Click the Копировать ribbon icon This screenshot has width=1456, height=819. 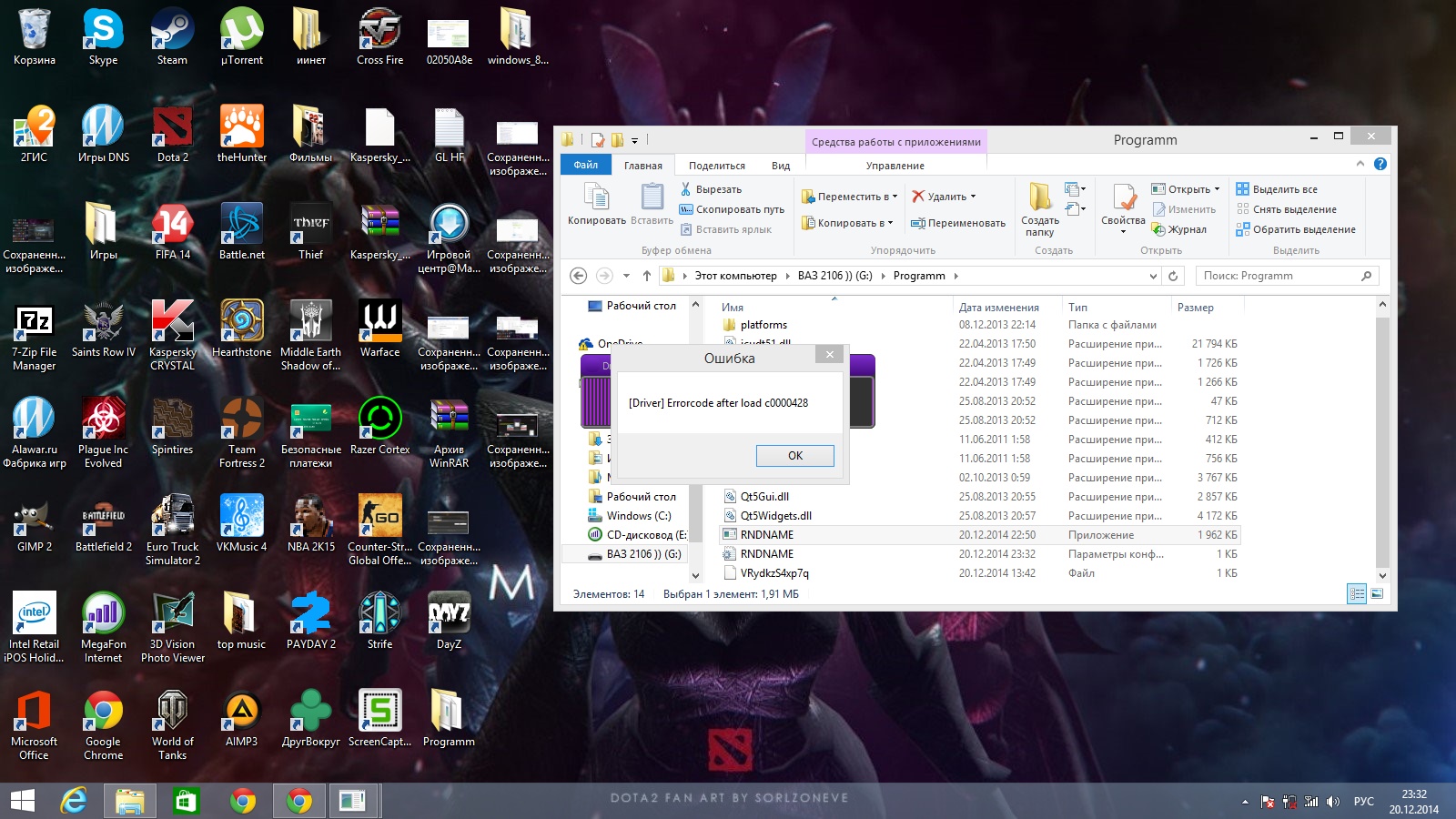point(596,204)
